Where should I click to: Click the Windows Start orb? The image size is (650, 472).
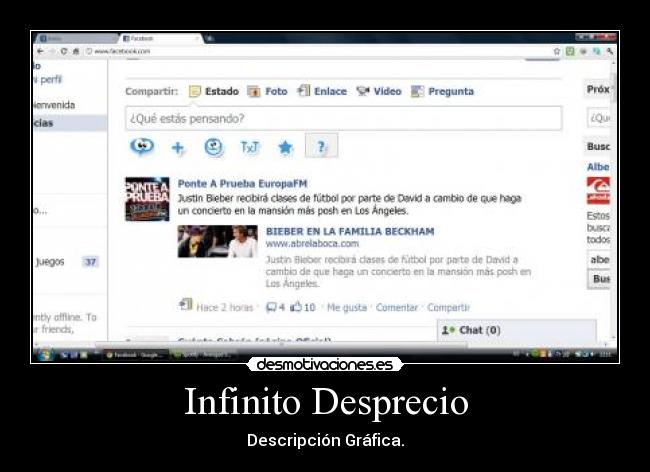tap(45, 355)
